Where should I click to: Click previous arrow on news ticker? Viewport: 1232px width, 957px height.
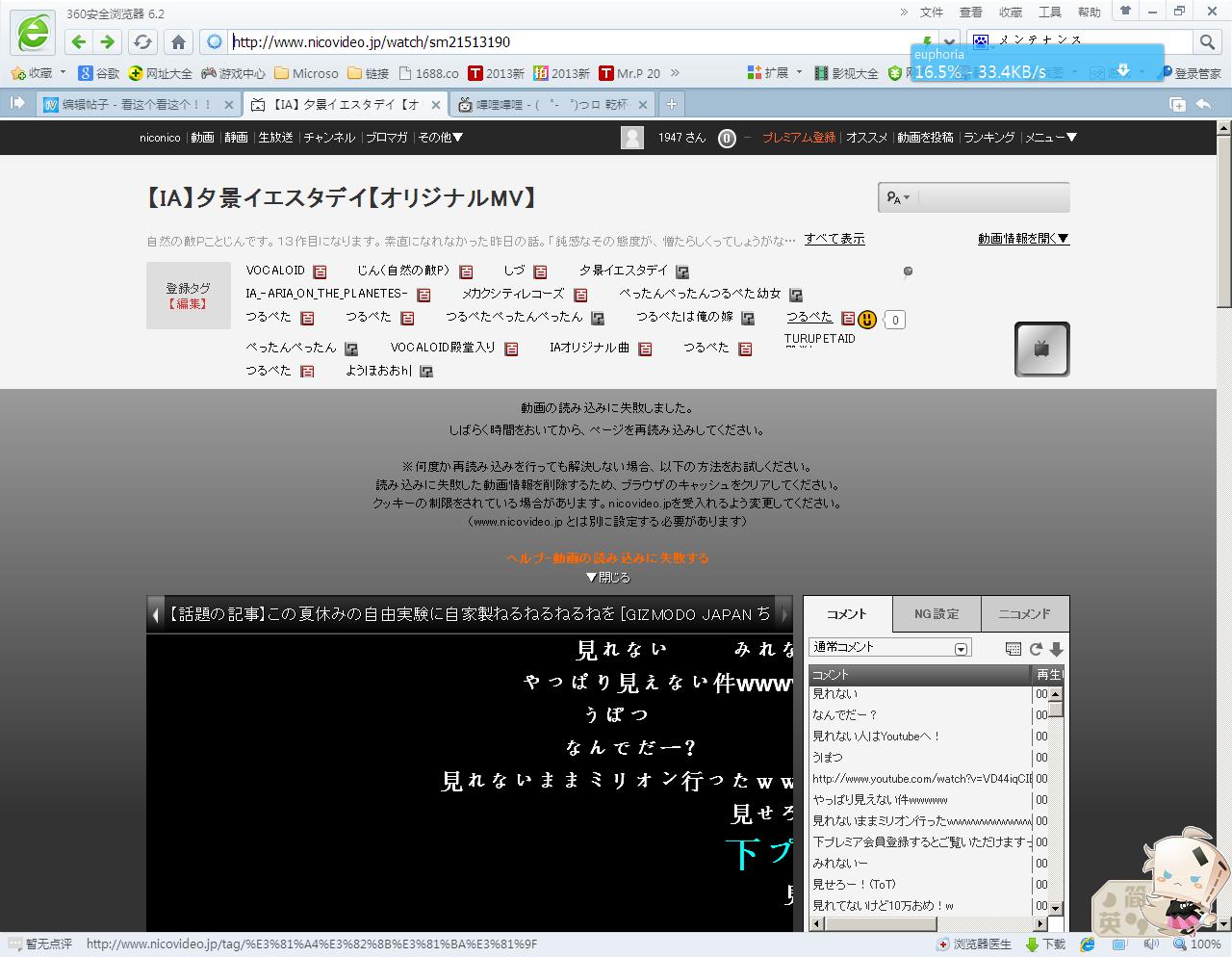pyautogui.click(x=156, y=613)
